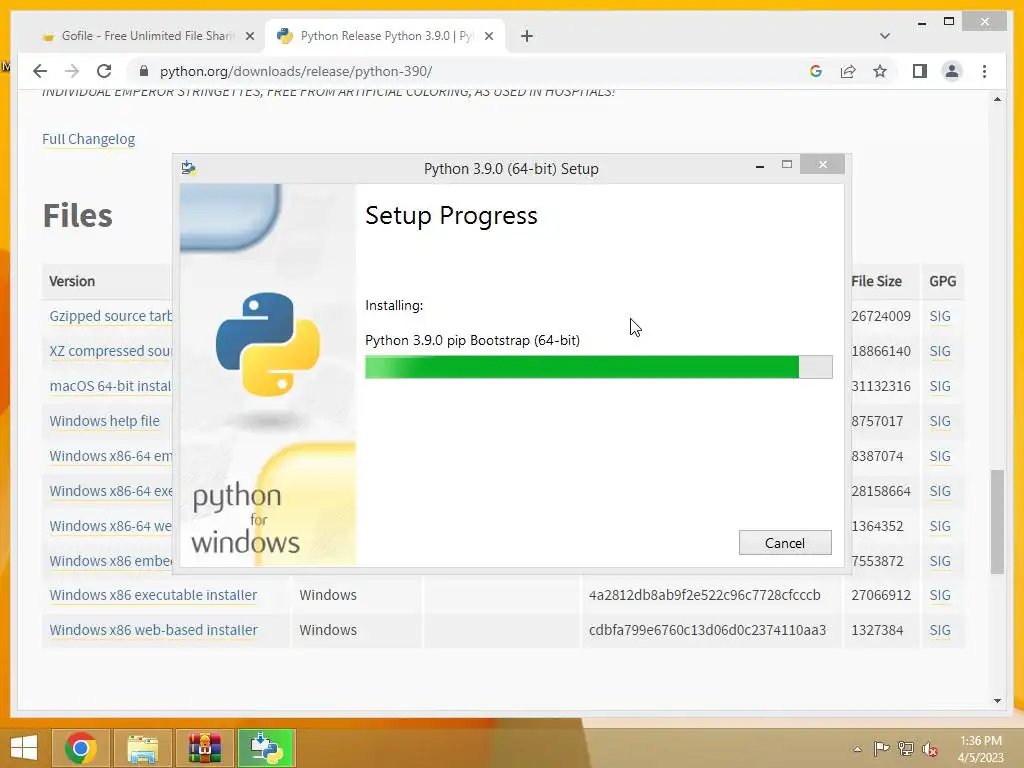1024x768 pixels.
Task: Open the XZ compressed source link
Action: tap(110, 351)
